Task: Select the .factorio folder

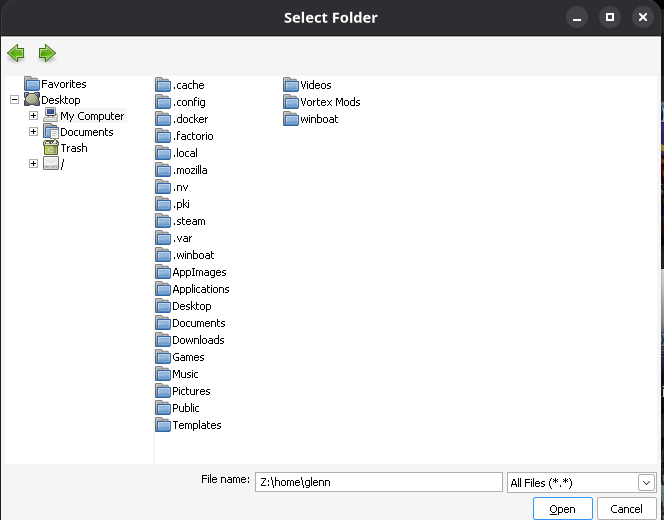Action: coord(192,136)
